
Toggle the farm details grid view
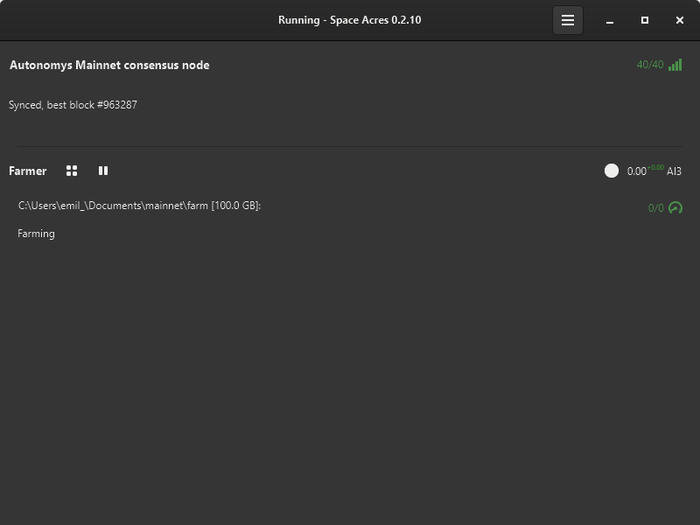pyautogui.click(x=72, y=171)
